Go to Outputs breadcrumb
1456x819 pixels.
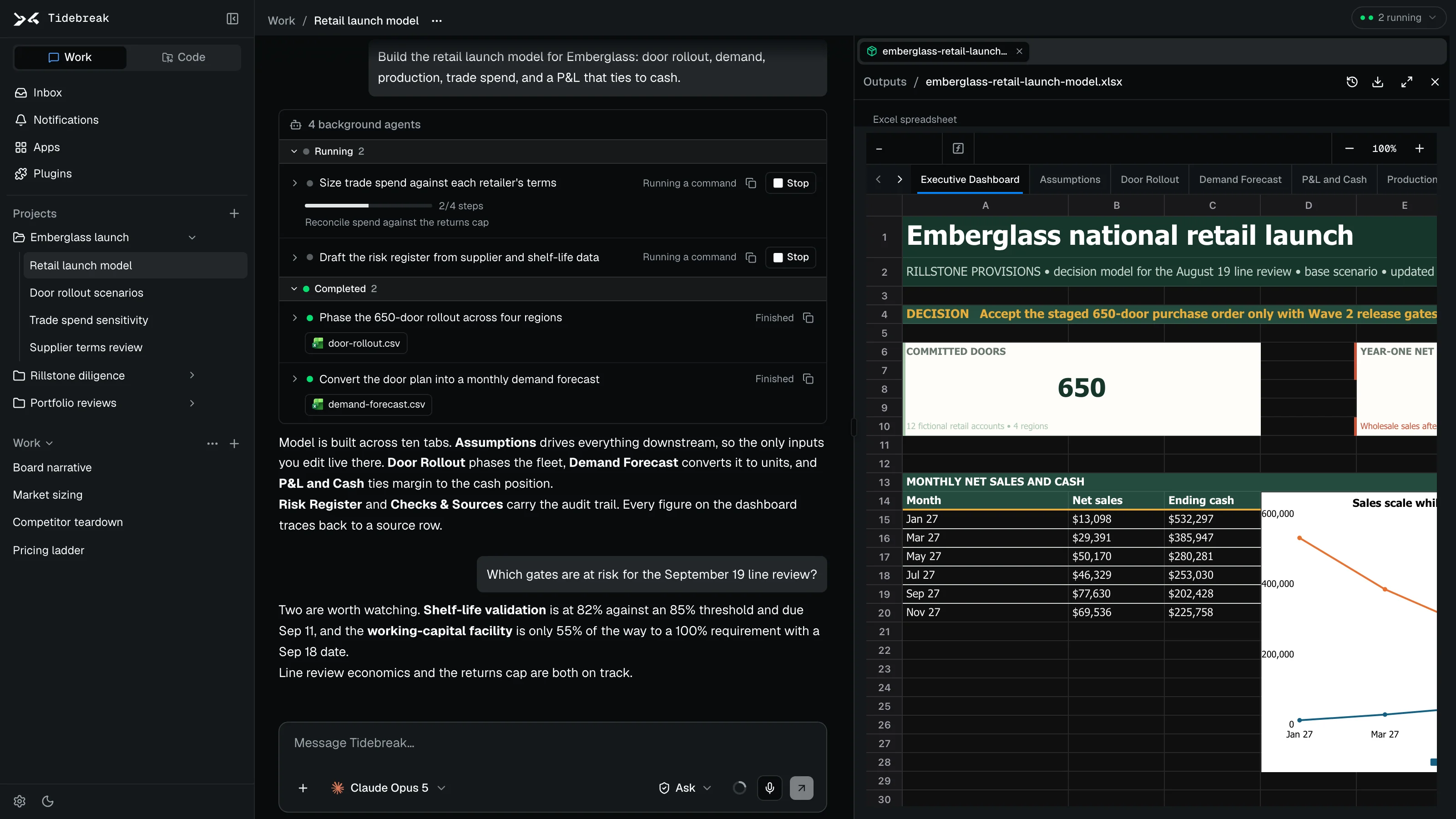coord(885,82)
